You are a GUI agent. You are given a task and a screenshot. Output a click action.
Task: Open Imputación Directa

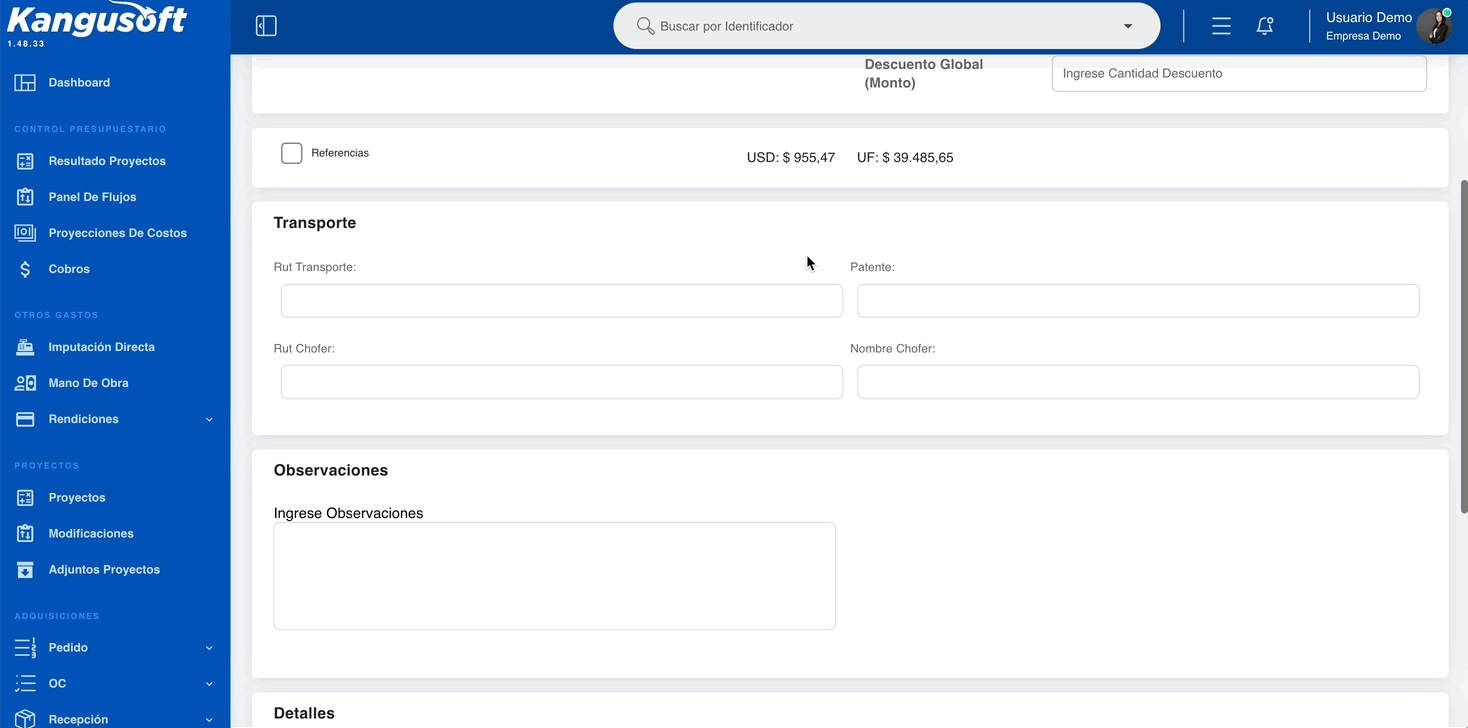(101, 347)
